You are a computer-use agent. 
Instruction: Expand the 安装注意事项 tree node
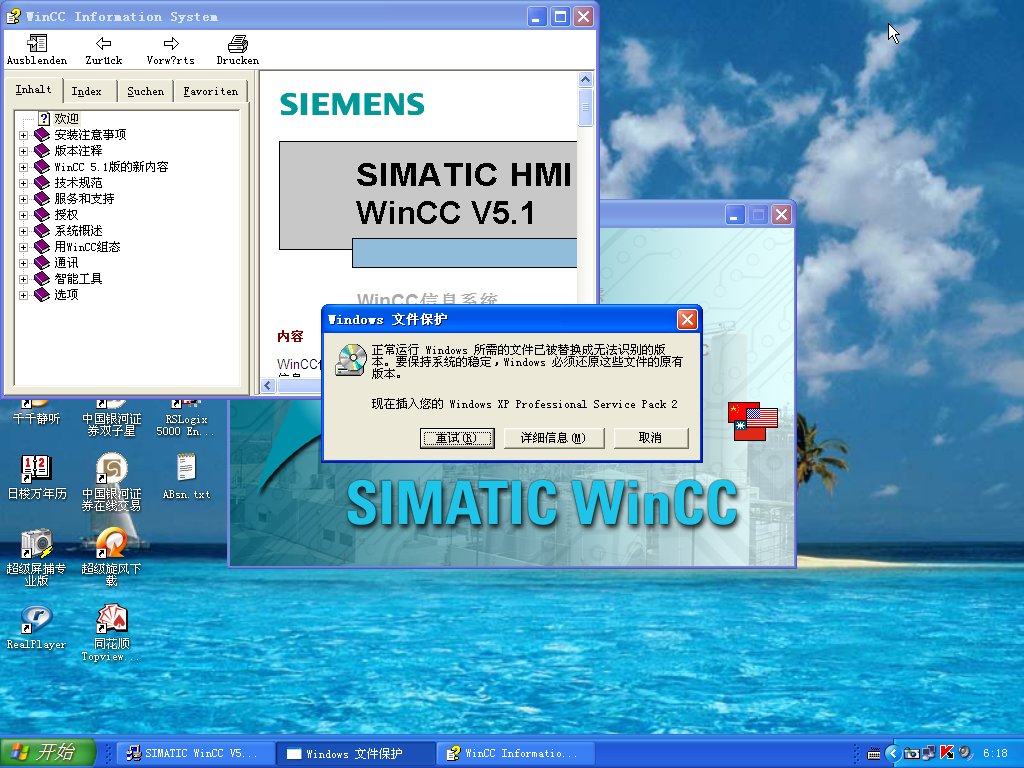[24, 135]
